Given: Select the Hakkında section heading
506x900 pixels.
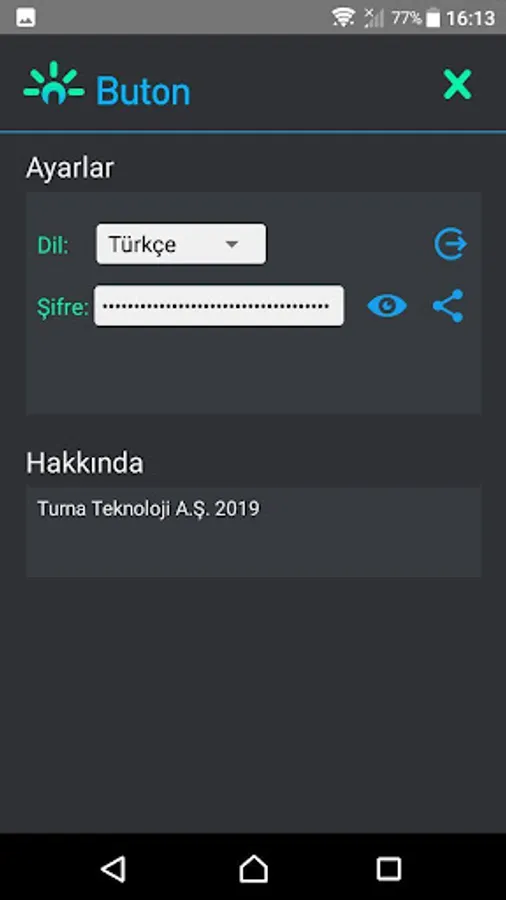Looking at the screenshot, I should tap(85, 463).
